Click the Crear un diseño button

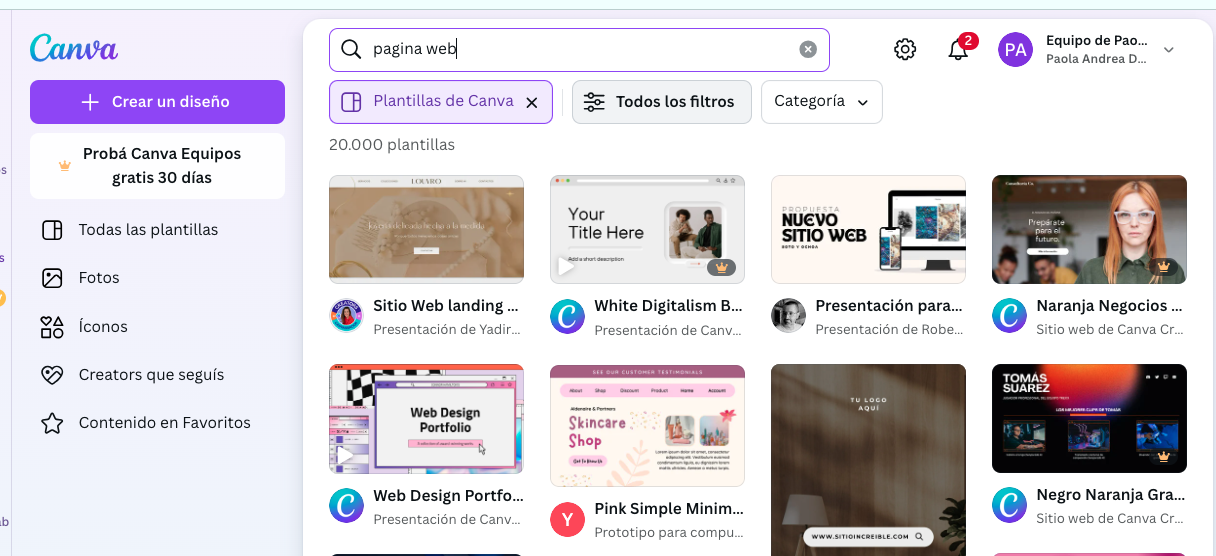click(157, 102)
